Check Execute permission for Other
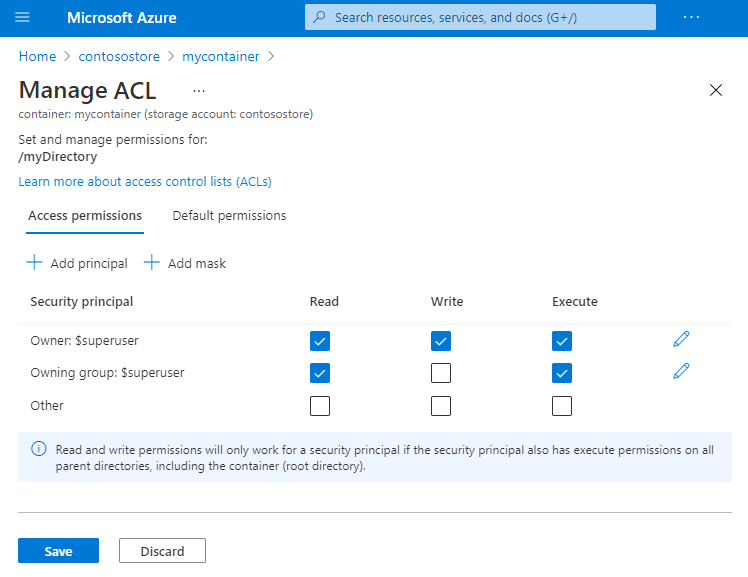 click(x=562, y=406)
